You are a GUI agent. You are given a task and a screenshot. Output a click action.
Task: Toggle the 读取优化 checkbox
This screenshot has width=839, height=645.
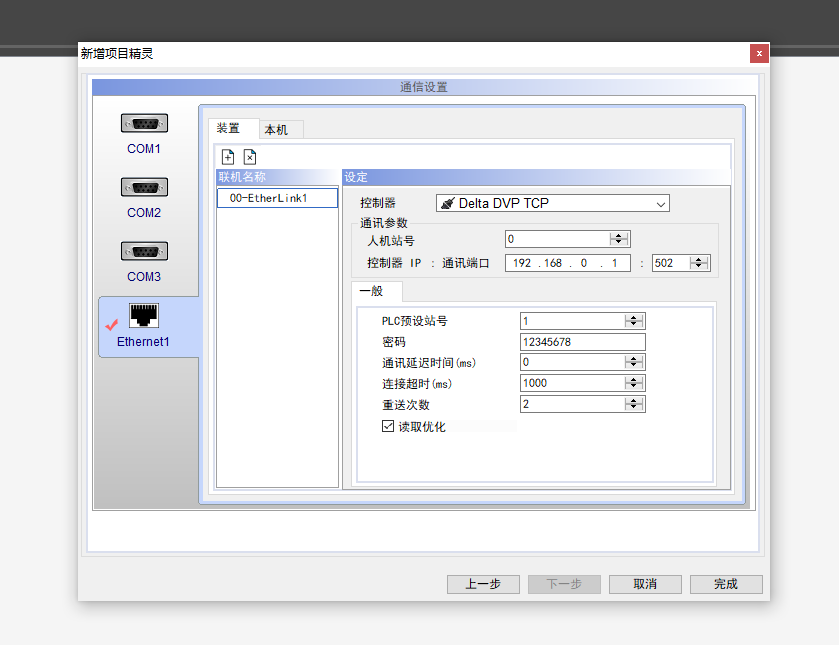389,426
